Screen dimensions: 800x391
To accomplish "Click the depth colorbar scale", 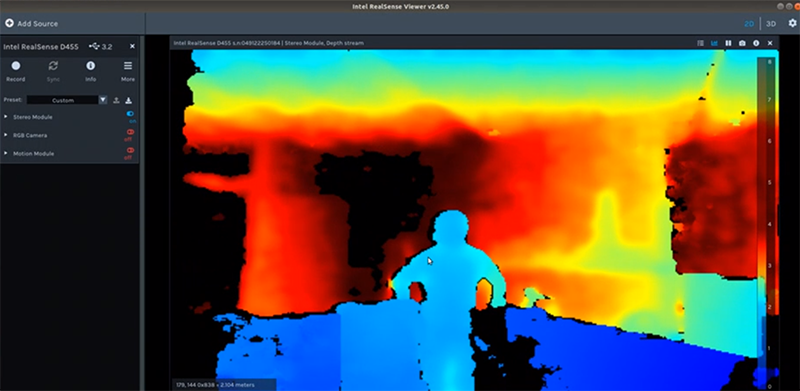I will click(x=766, y=222).
